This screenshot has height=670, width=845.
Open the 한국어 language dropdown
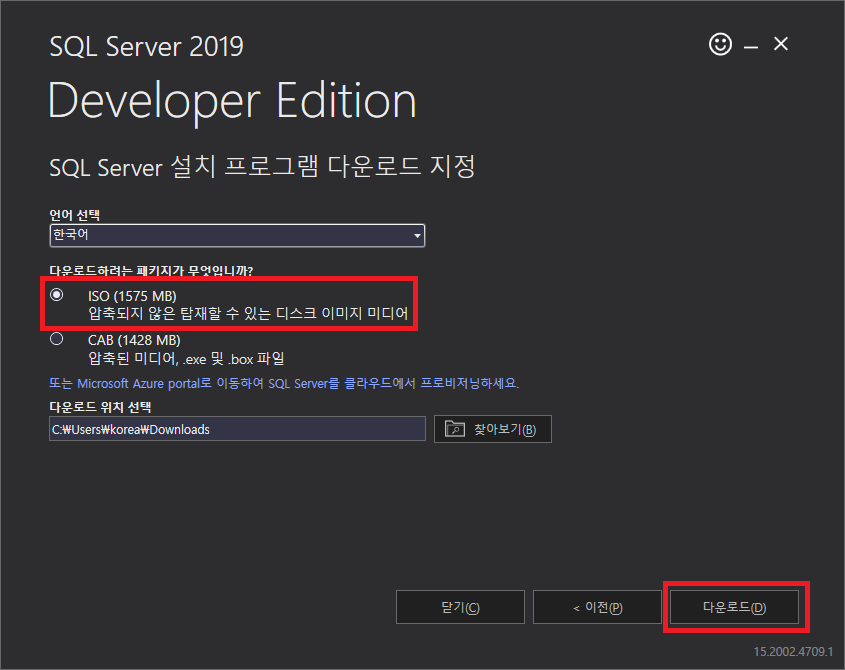click(x=237, y=236)
